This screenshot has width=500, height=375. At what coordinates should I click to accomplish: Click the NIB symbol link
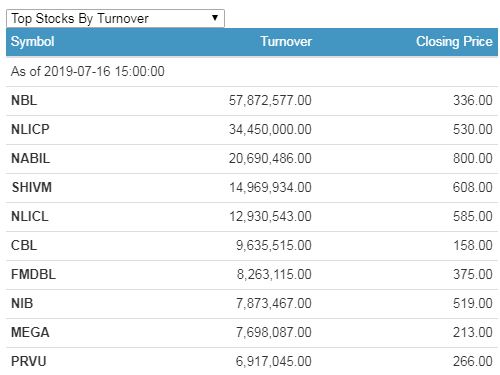(22, 303)
